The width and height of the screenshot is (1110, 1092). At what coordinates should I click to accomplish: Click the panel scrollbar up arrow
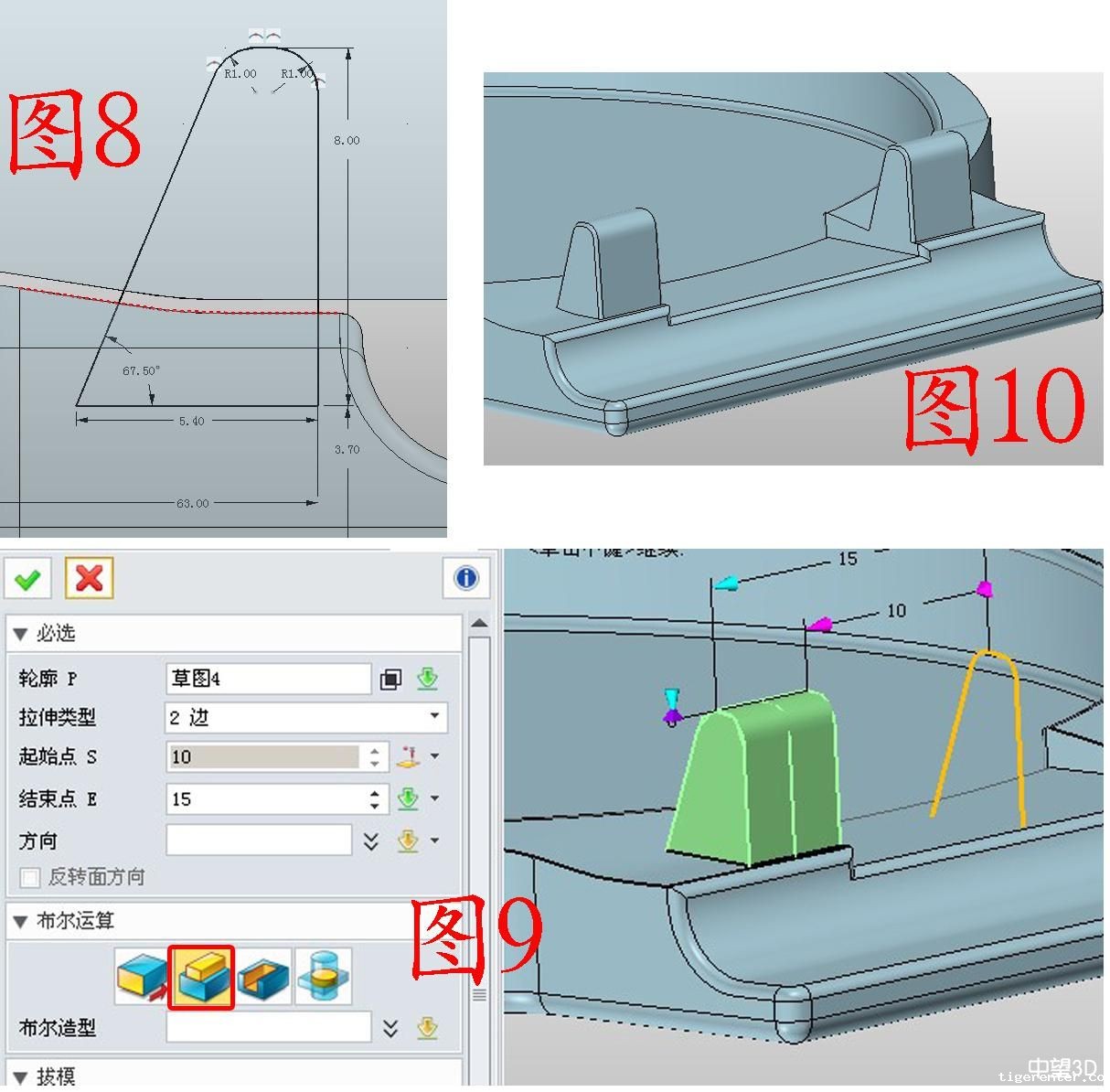coord(477,623)
